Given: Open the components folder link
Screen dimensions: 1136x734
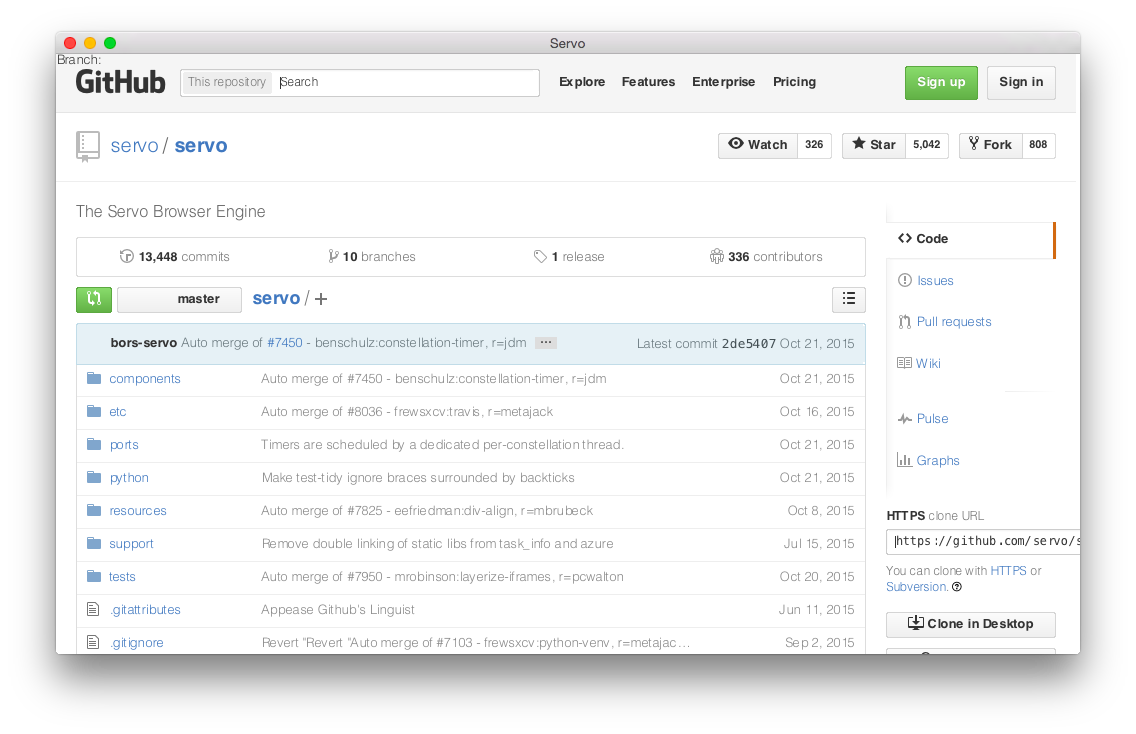Looking at the screenshot, I should tap(145, 378).
